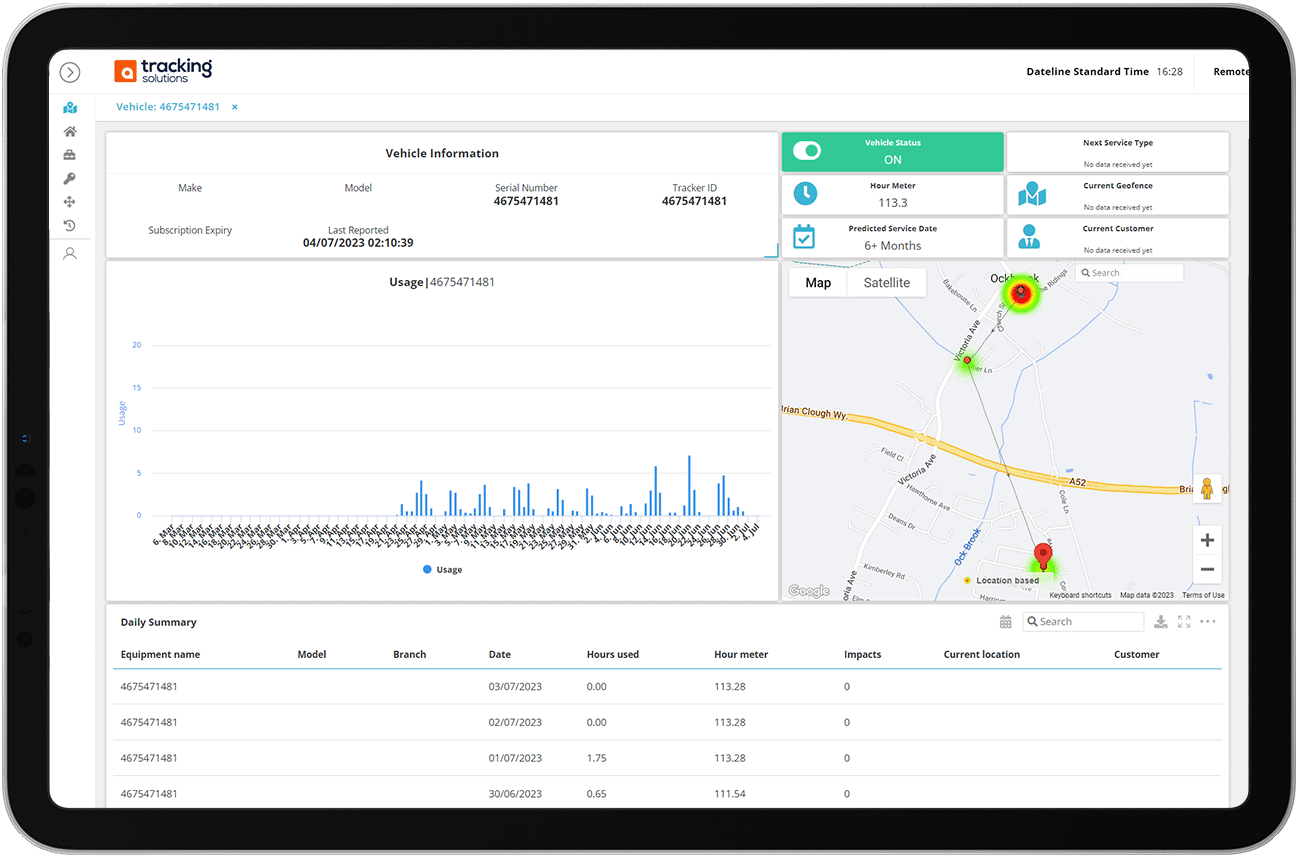Download the Daily Summary table

click(x=1160, y=622)
